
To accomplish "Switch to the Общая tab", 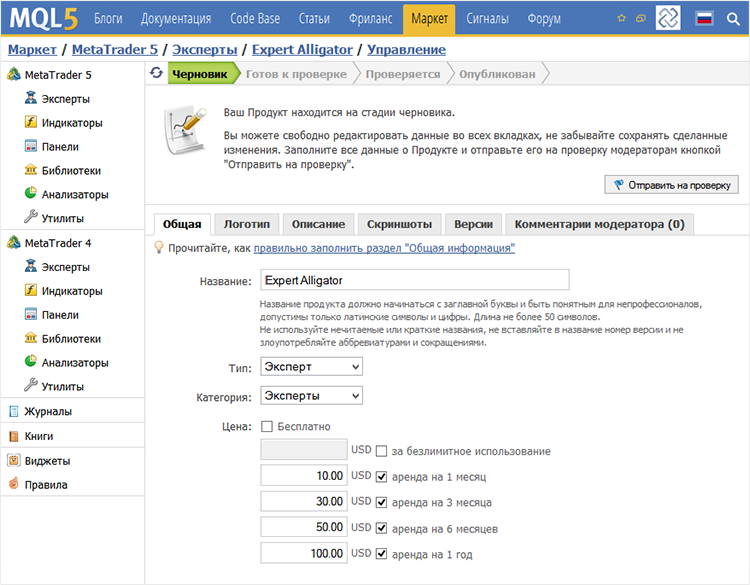I will click(x=182, y=224).
